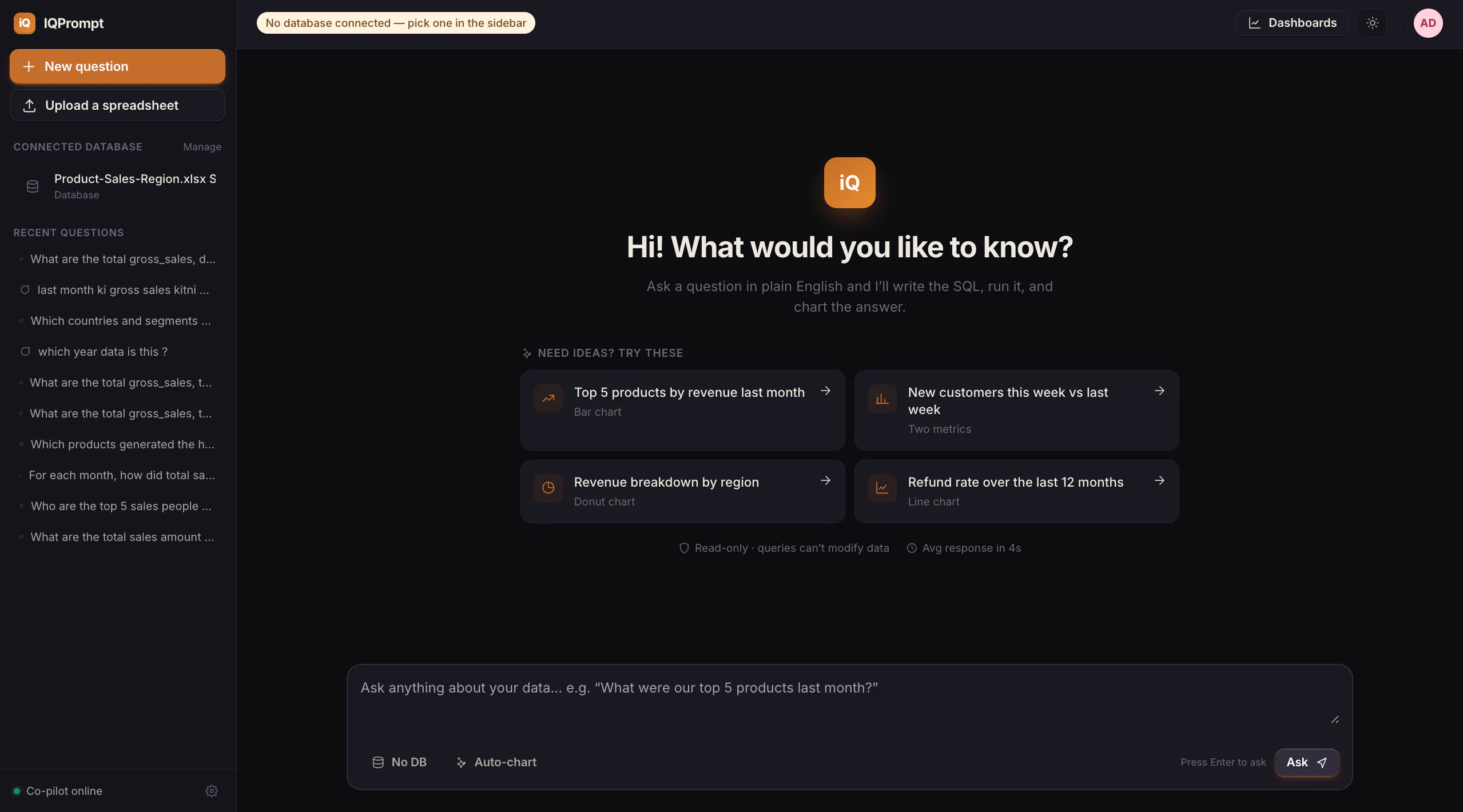
Task: Click clock icon beside Avg response in 4s
Action: [912, 548]
